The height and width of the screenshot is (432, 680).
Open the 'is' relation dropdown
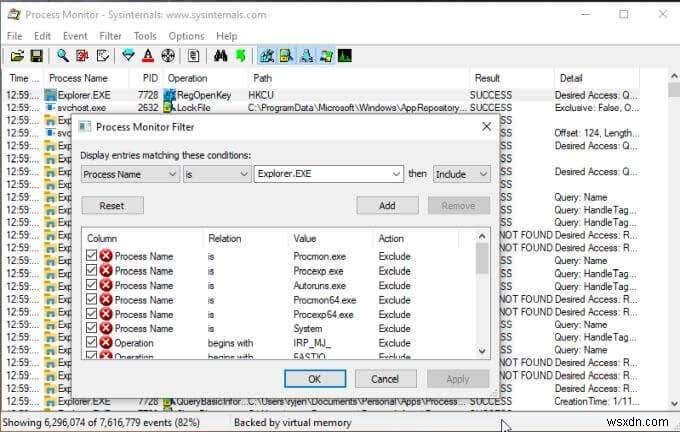click(x=217, y=174)
